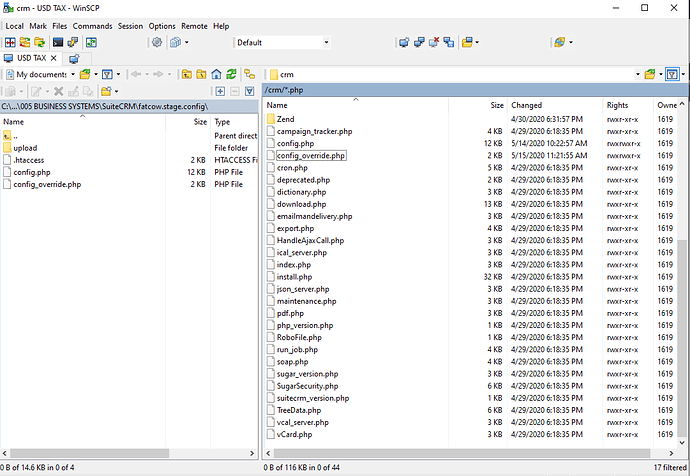
Task: Go to local home directory icon
Action: (x=216, y=74)
